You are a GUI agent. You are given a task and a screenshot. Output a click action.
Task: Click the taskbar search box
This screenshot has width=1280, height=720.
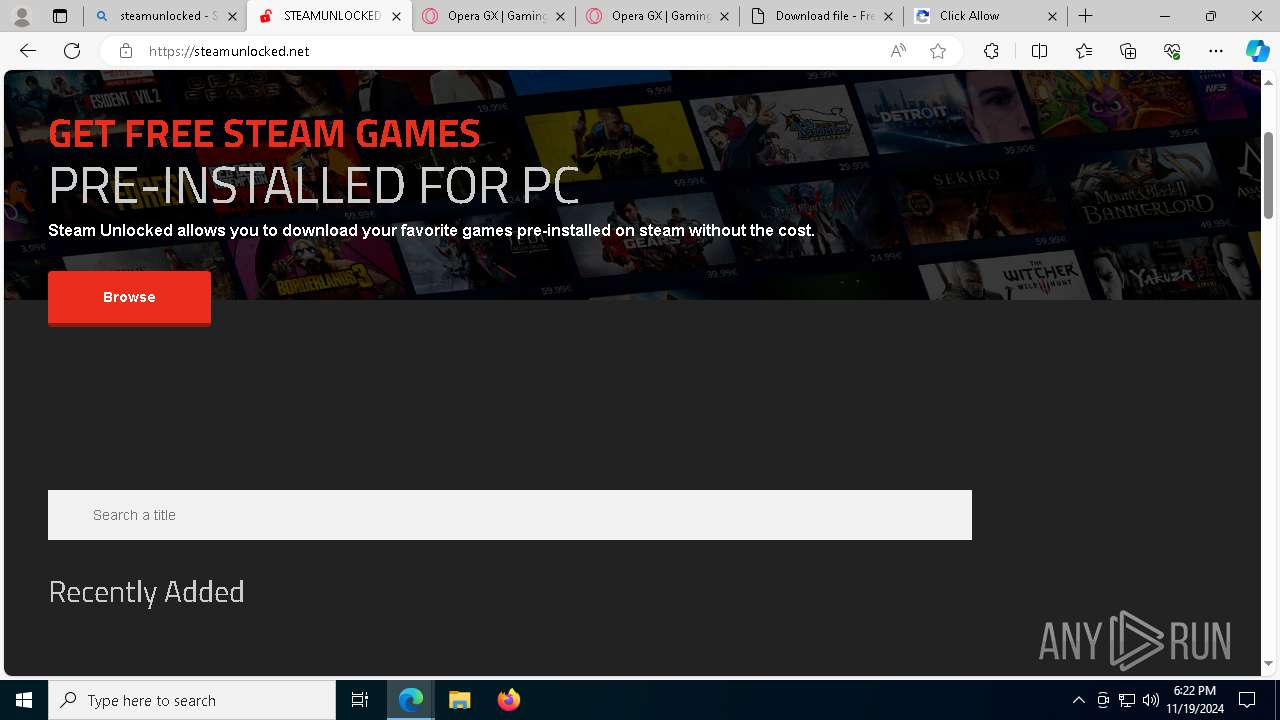pos(192,700)
